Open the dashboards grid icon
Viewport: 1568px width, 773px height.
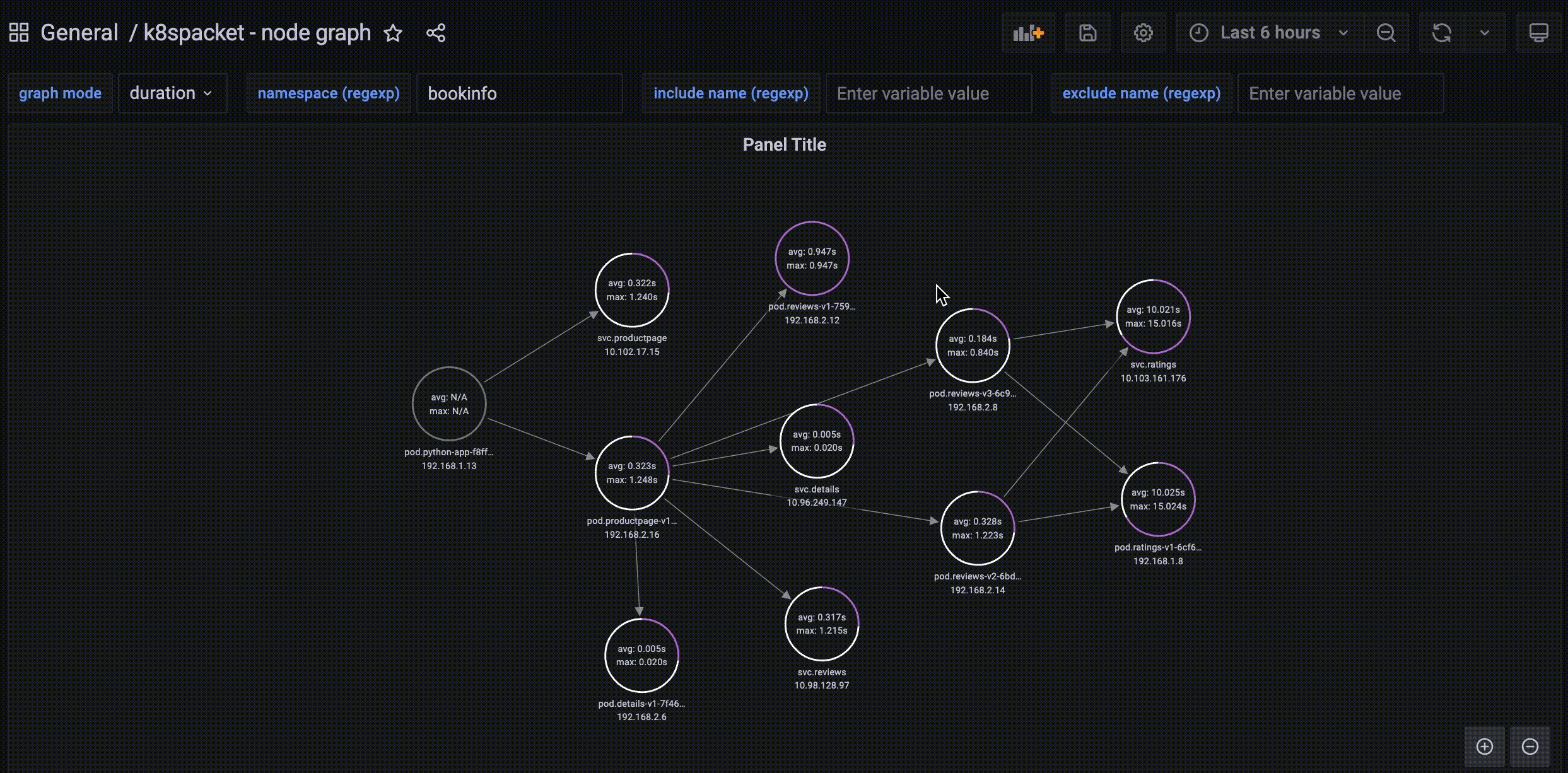19,33
